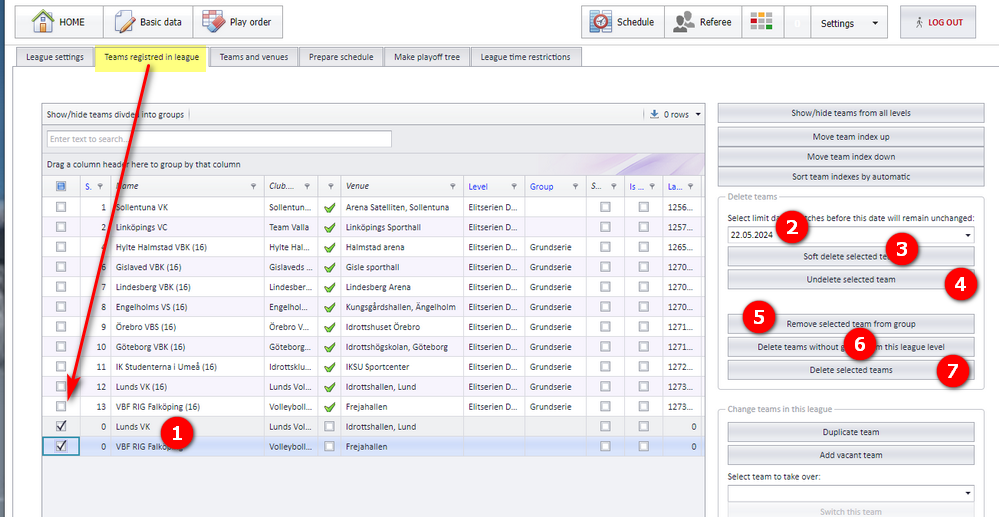Open the filter icon in the S. index column header
Viewport: 999px width, 517px height.
click(100, 187)
